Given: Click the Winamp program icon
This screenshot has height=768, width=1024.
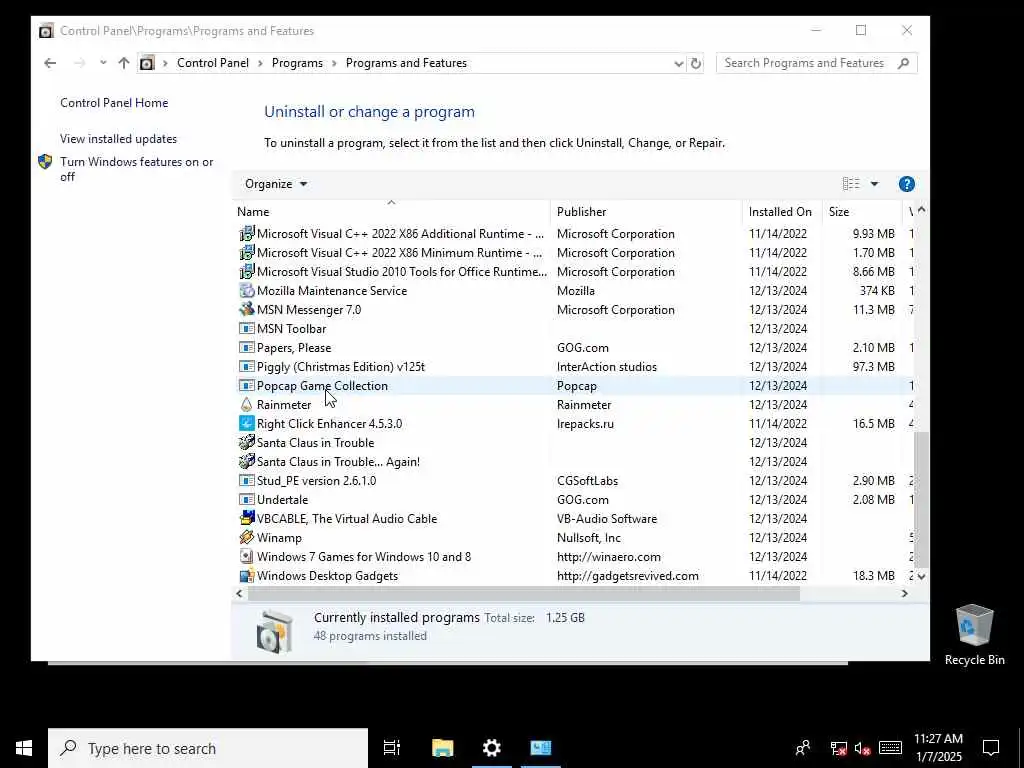Looking at the screenshot, I should click(246, 537).
